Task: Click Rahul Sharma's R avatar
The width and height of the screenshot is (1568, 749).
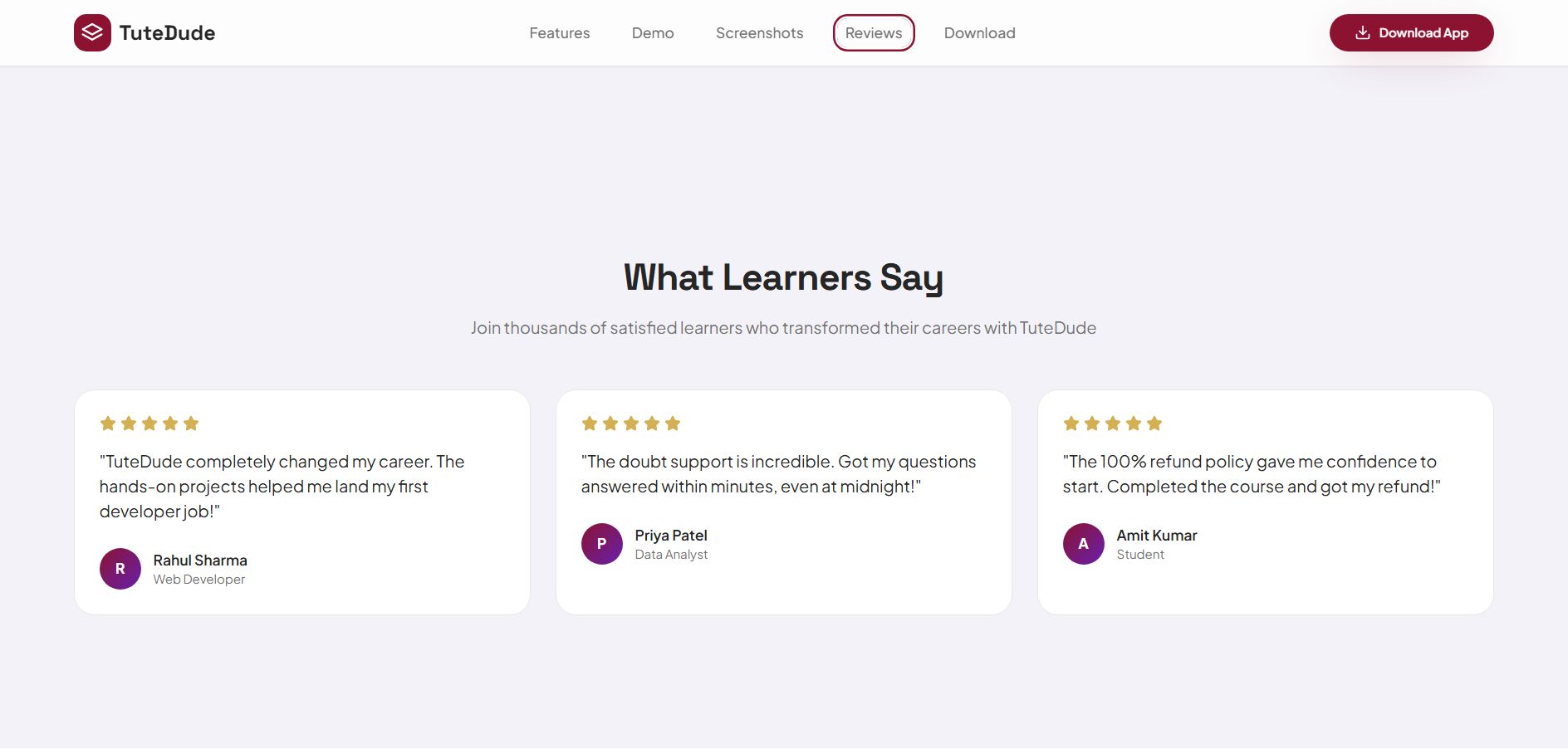Action: point(120,569)
